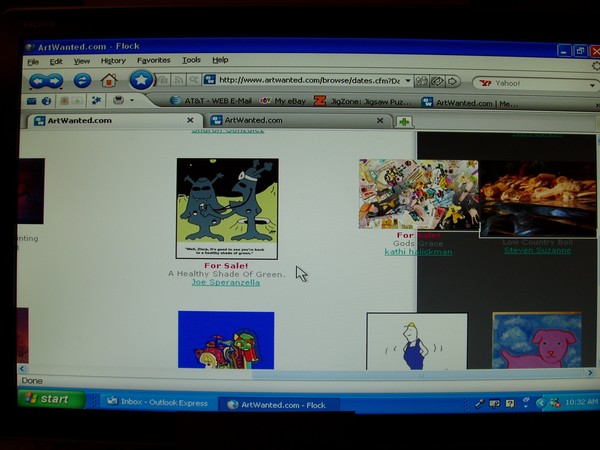Open the Edit menu
This screenshot has width=600, height=450.
pyautogui.click(x=56, y=61)
